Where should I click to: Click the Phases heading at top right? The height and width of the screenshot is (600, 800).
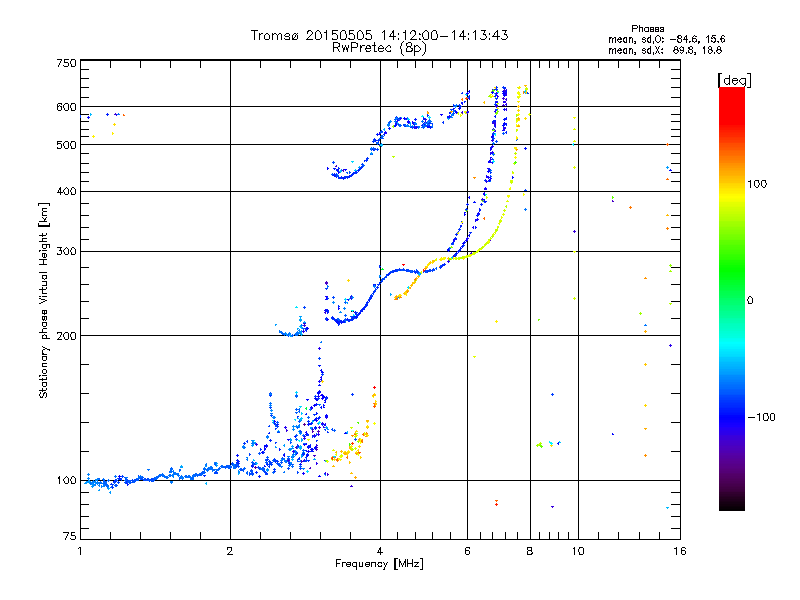tap(652, 28)
